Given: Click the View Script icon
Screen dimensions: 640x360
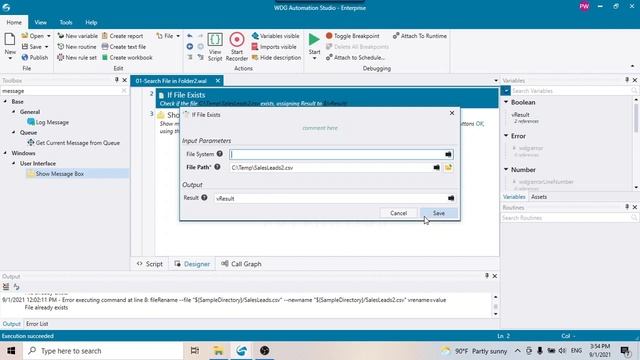Looking at the screenshot, I should coord(215,40).
